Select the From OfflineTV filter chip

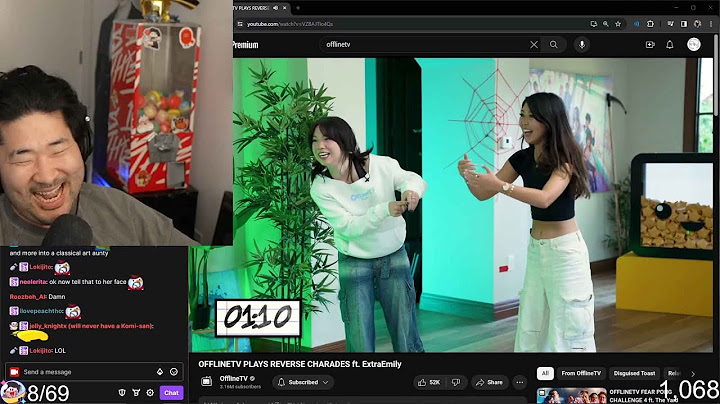[581, 373]
